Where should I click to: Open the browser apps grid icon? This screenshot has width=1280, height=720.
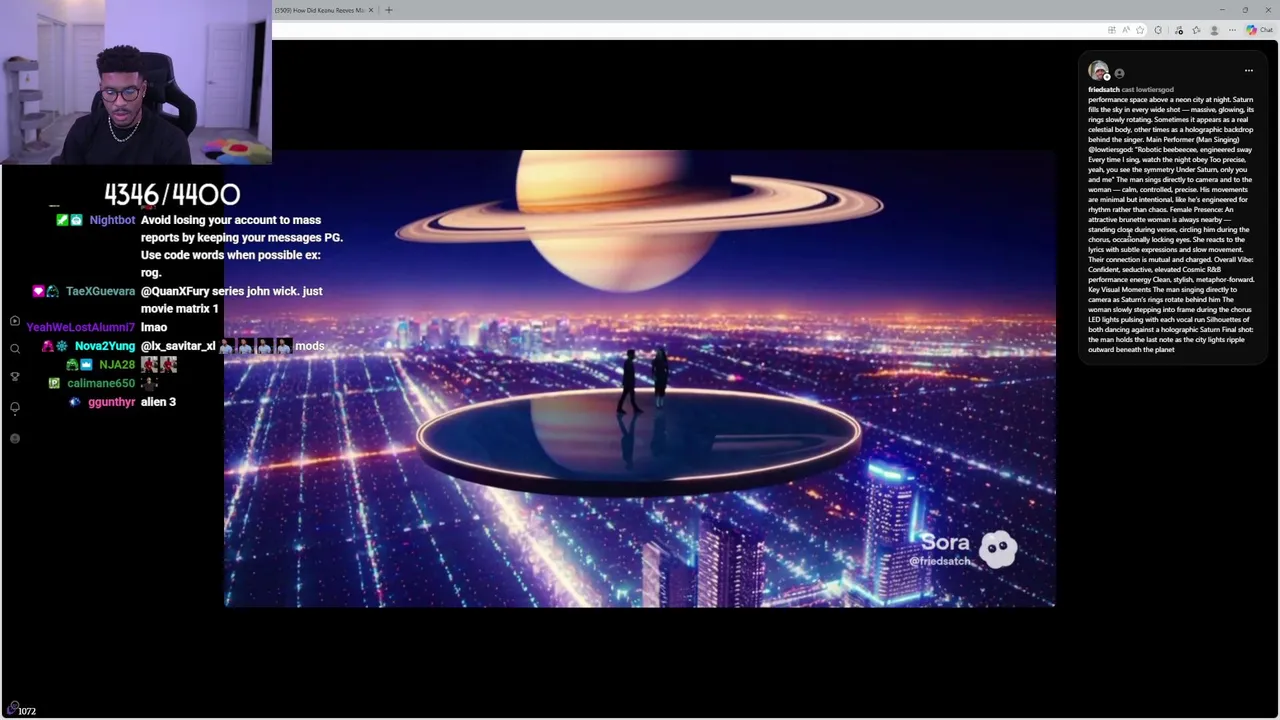click(1111, 30)
